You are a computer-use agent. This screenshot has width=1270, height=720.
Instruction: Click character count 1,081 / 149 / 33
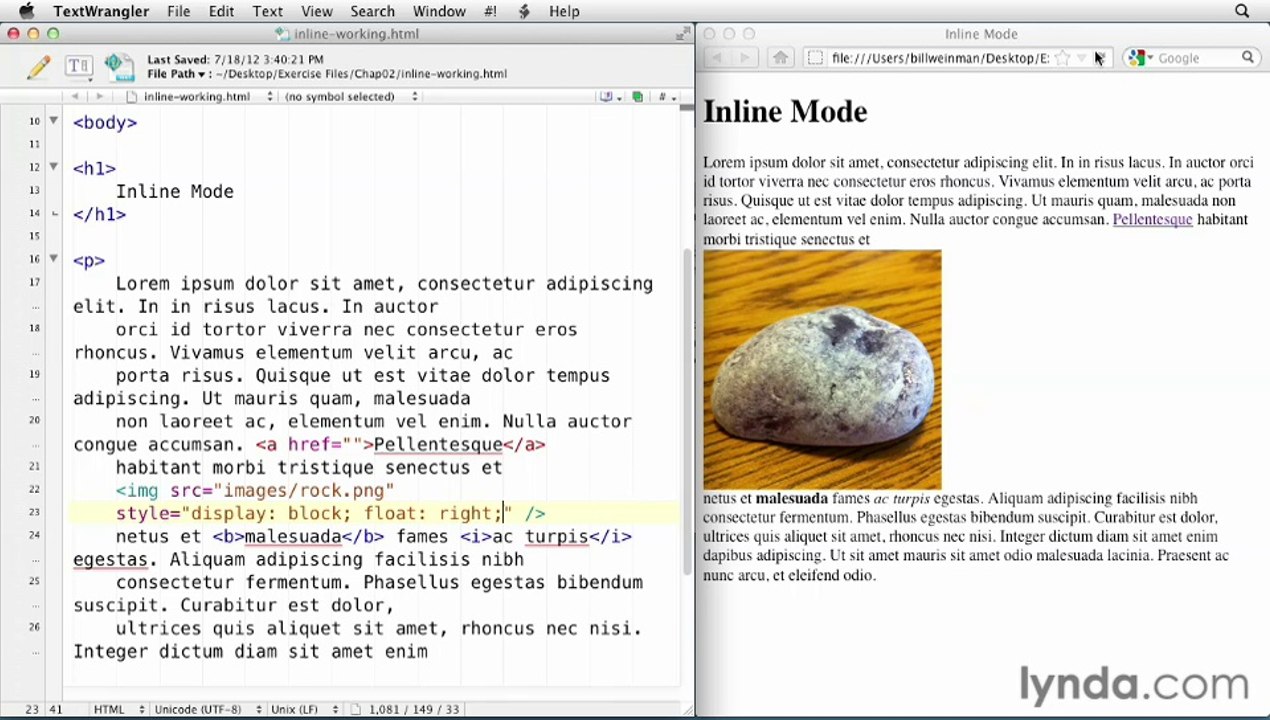415,709
